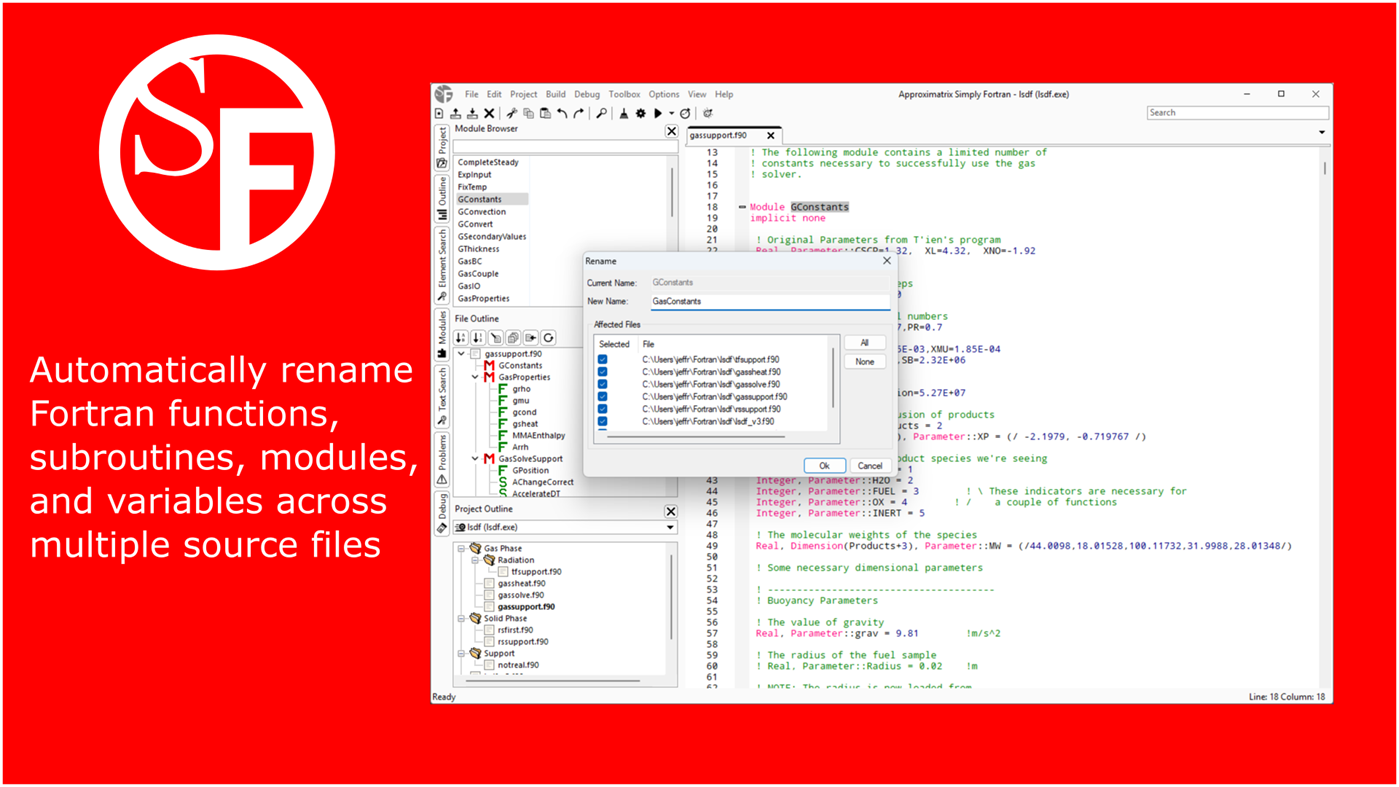The height and width of the screenshot is (787, 1399).
Task: Click the New file toolbar icon
Action: pos(439,114)
